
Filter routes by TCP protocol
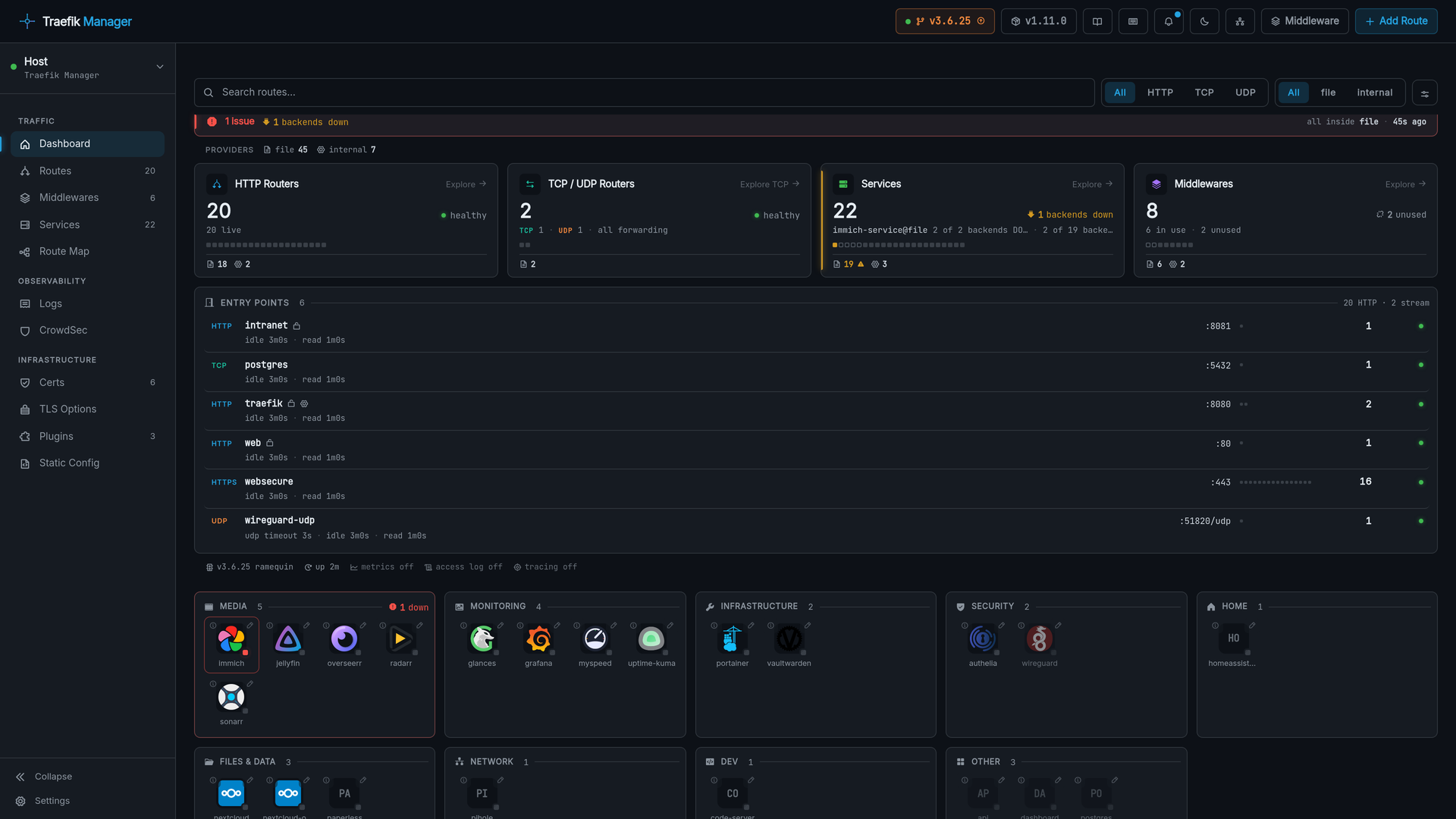(1204, 93)
